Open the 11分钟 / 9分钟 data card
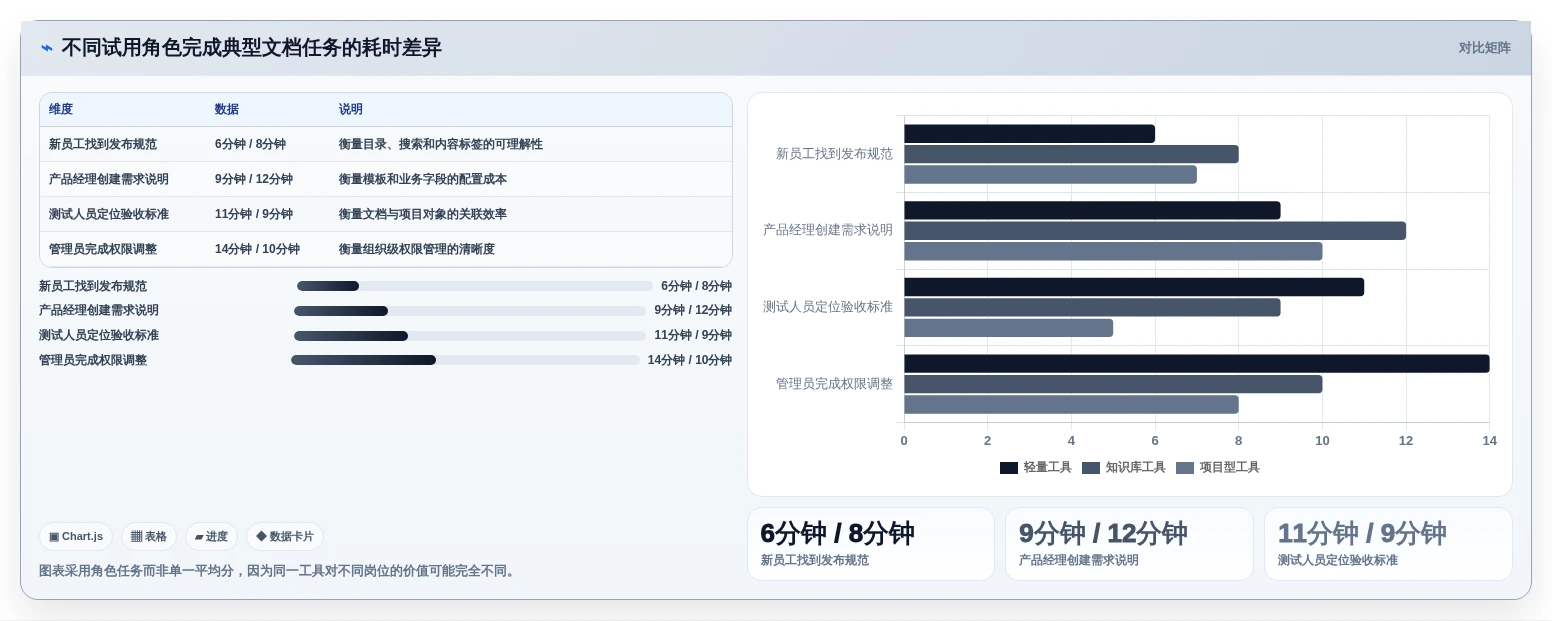The width and height of the screenshot is (1552, 621). [1388, 544]
